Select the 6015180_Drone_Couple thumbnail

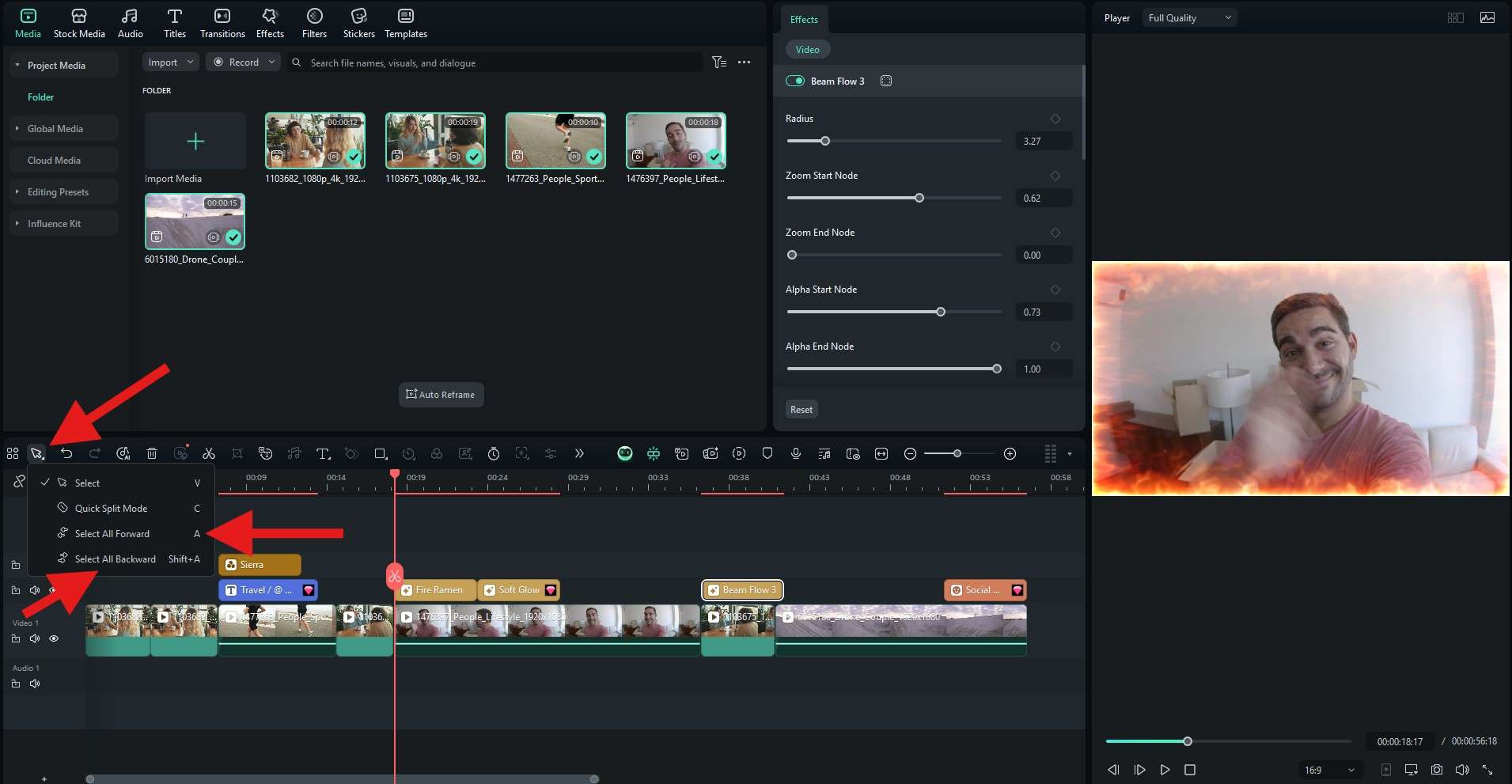pos(195,222)
